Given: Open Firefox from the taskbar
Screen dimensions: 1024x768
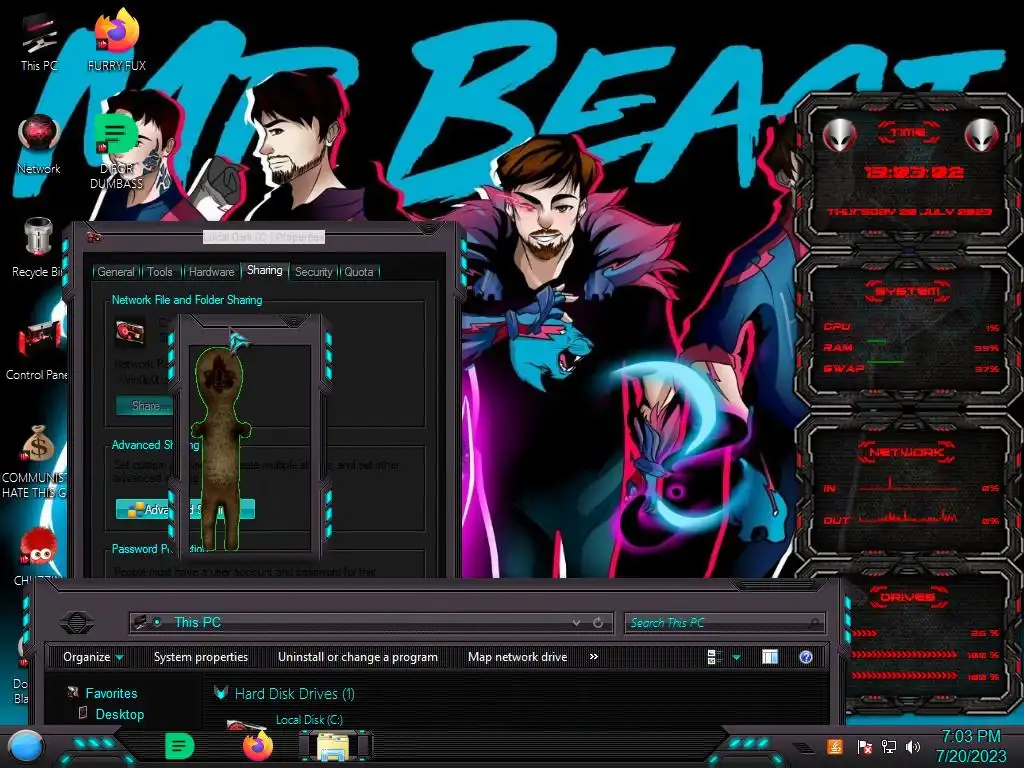Looking at the screenshot, I should click(x=258, y=746).
